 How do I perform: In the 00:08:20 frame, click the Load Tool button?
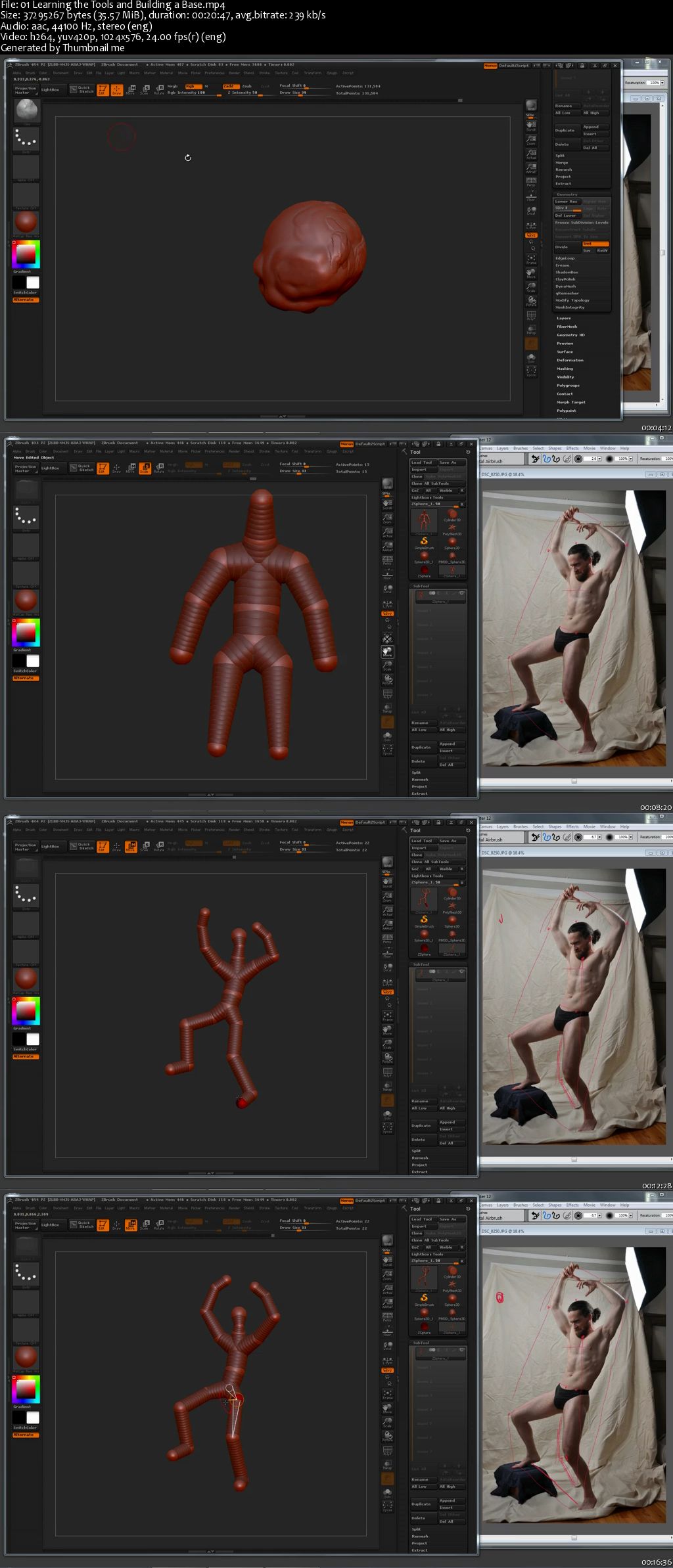click(x=424, y=462)
